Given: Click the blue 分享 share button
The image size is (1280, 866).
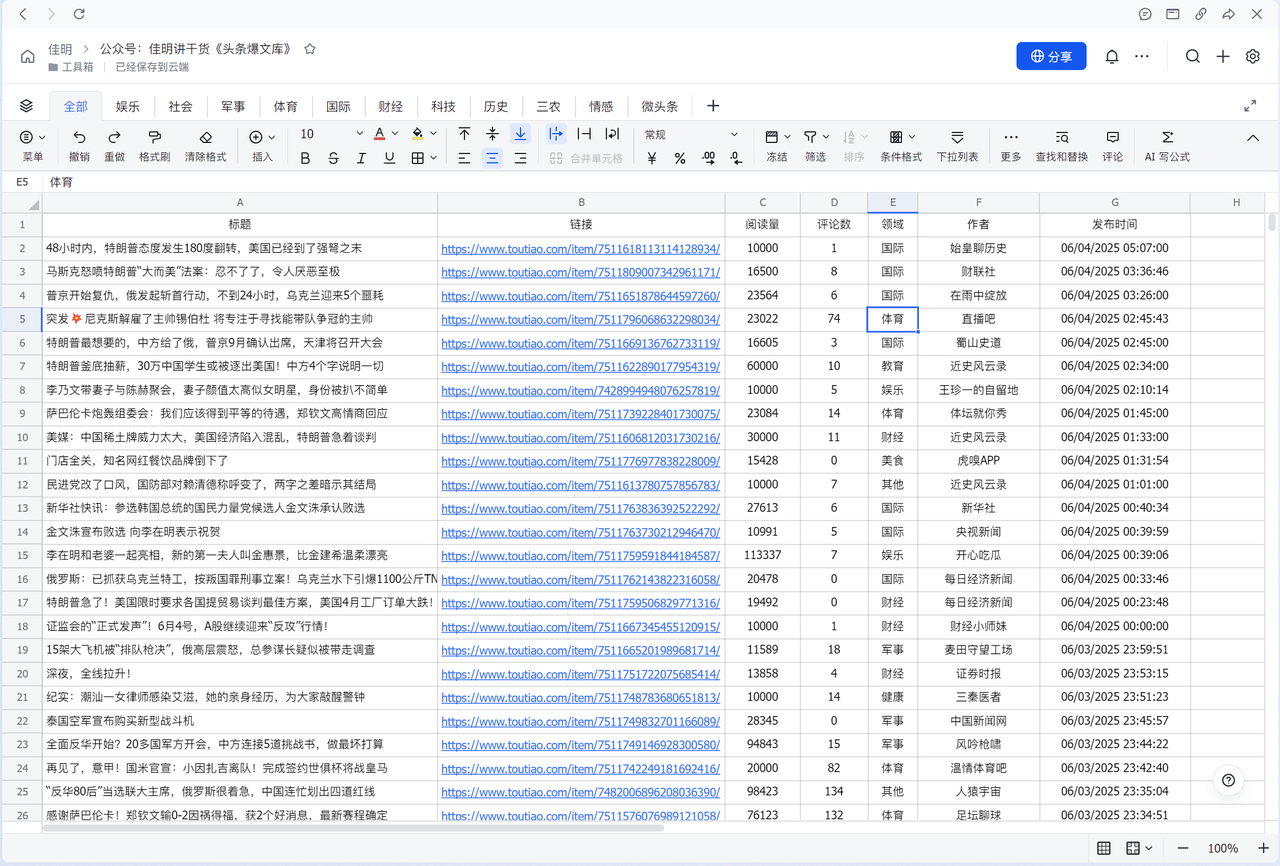Looking at the screenshot, I should click(1051, 57).
